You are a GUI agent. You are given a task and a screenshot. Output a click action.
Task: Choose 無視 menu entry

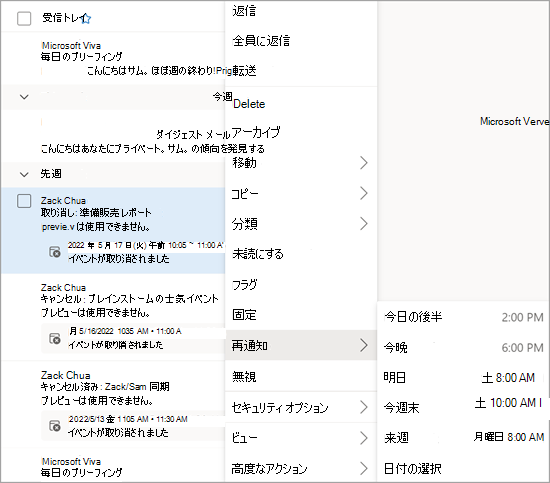tap(301, 377)
